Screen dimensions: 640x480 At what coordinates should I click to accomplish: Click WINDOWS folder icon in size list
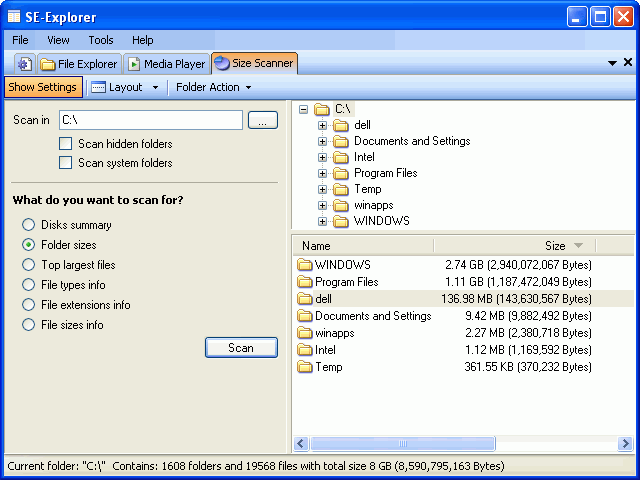304,264
